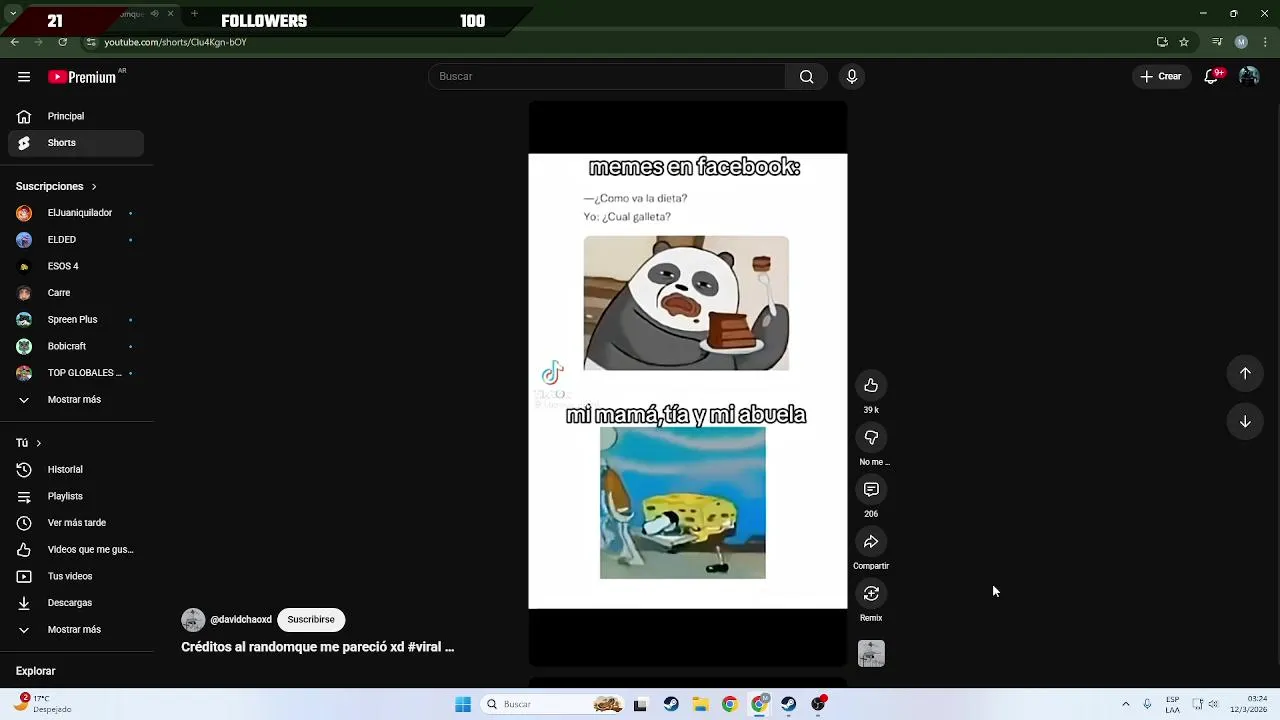Screen dimensions: 1280x720
Task: Open Spreen Plus channel subscription
Action: (76, 320)
